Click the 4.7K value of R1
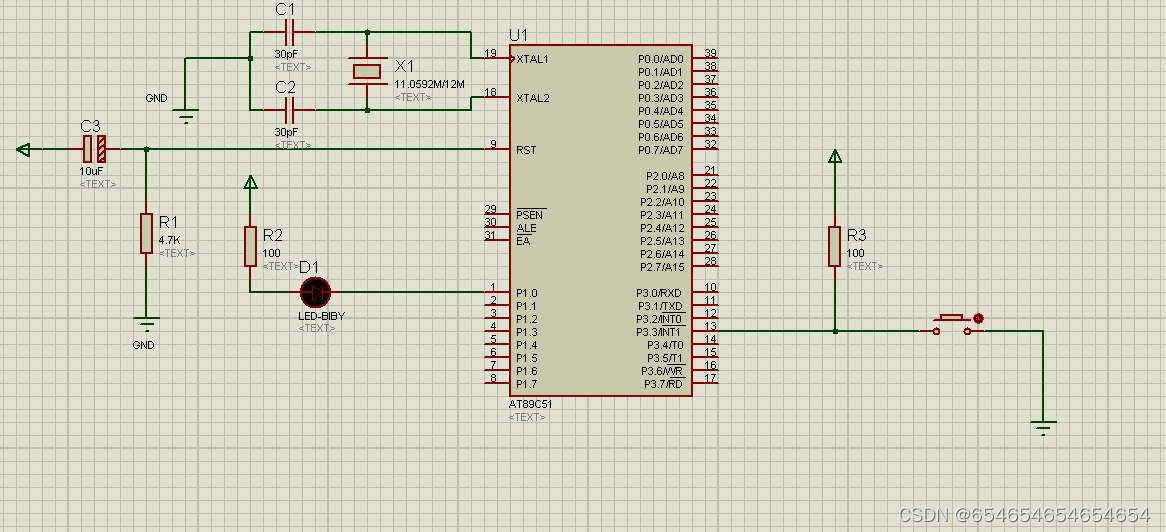The image size is (1166, 532). pyautogui.click(x=170, y=240)
